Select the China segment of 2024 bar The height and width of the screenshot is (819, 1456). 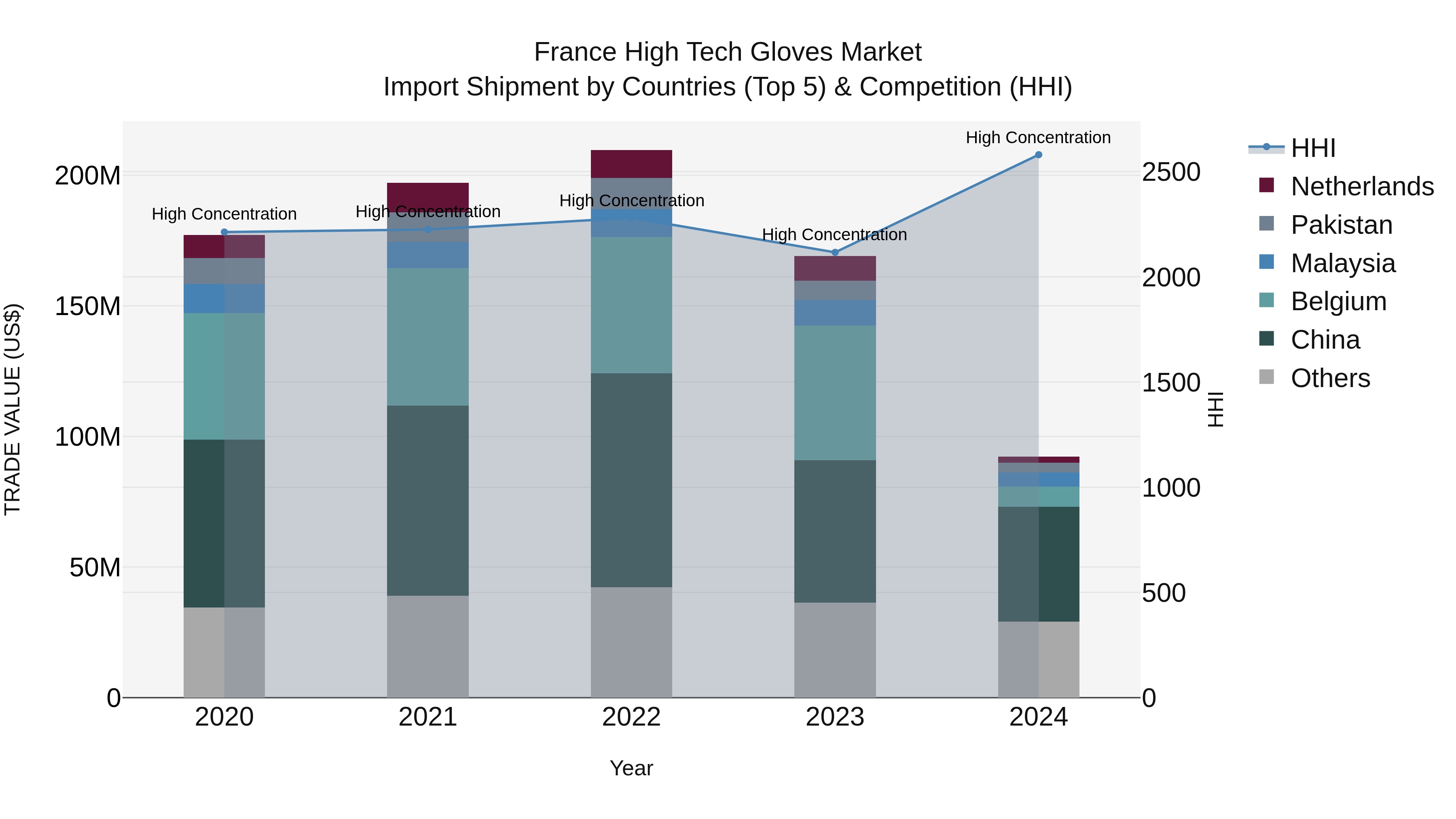(1038, 565)
